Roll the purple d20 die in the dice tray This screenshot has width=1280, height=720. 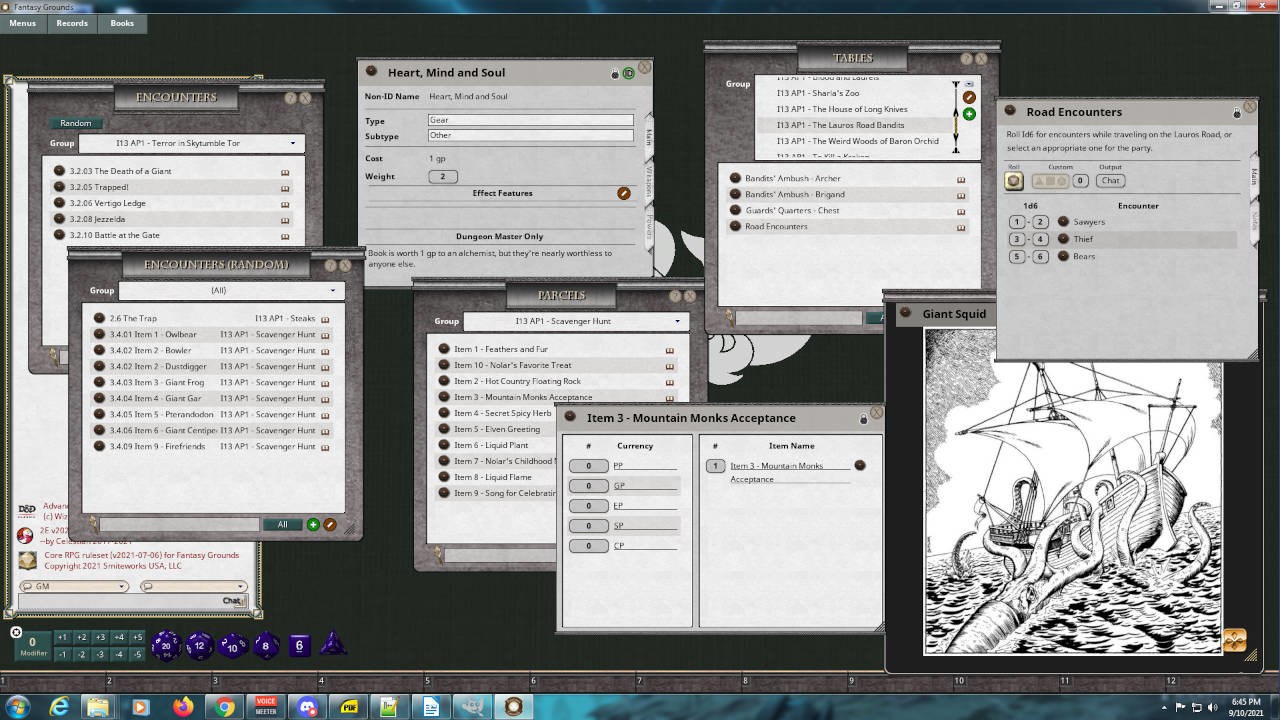167,645
